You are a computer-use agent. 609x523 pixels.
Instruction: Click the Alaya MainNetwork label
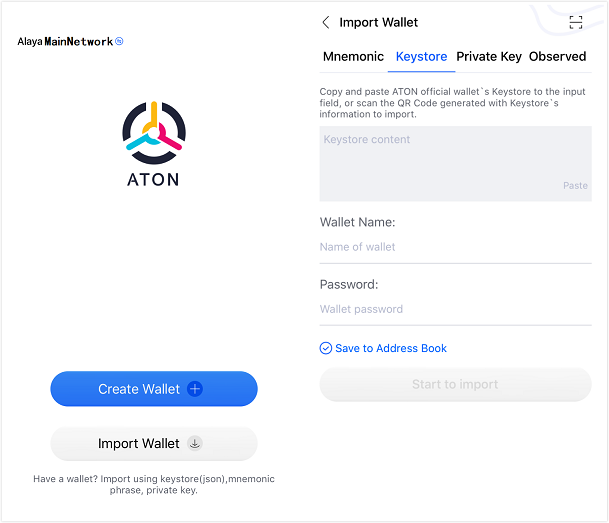coord(64,42)
